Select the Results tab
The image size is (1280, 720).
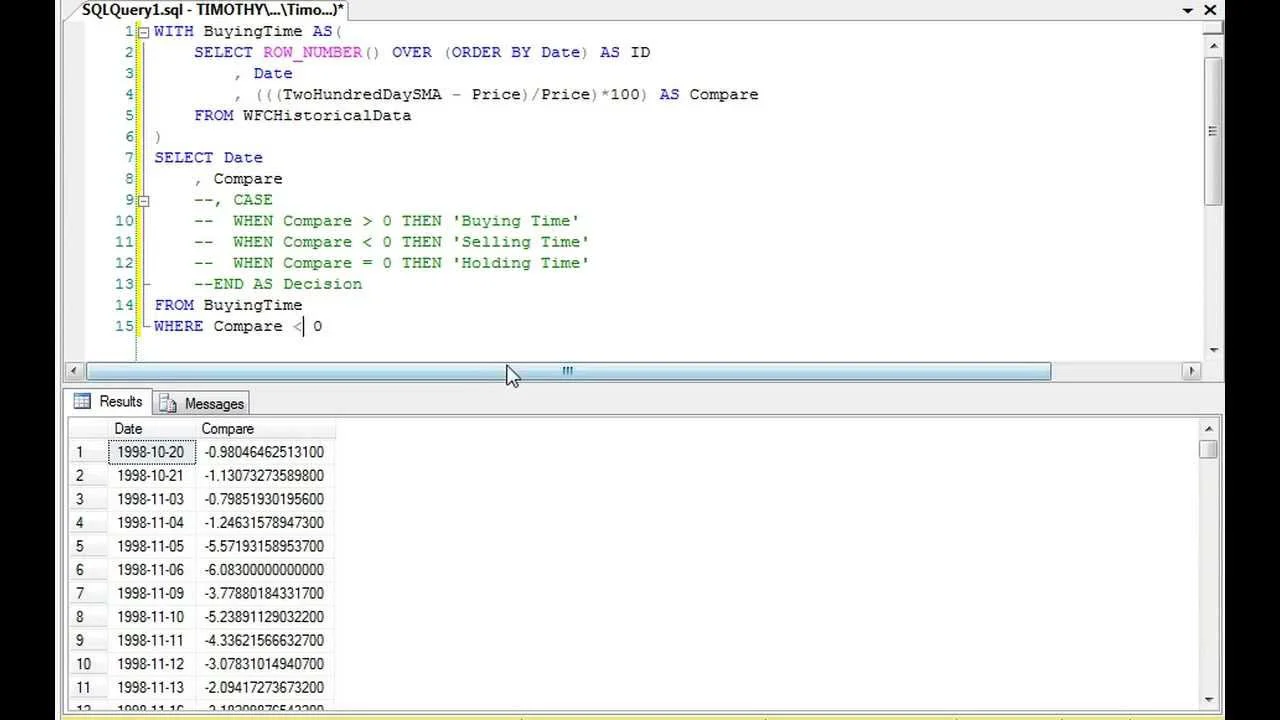pos(109,402)
